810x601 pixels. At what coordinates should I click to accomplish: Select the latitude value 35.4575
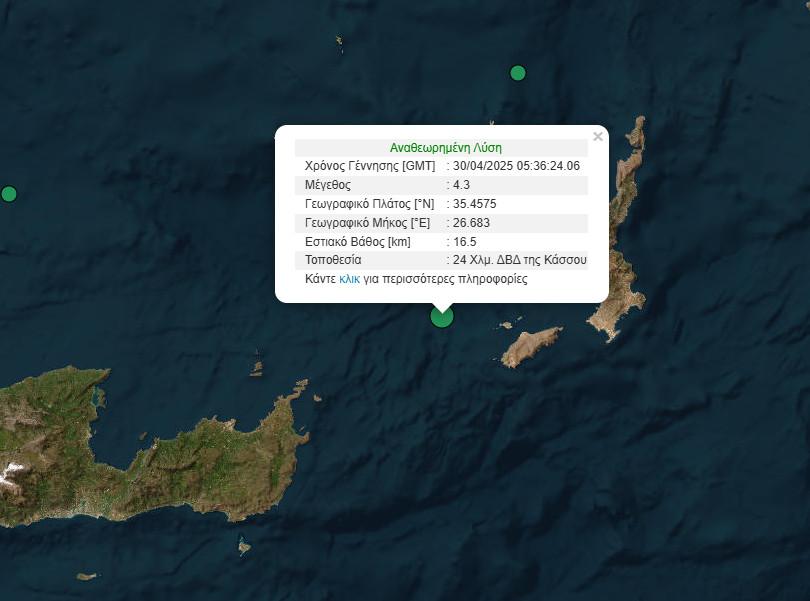(475, 204)
